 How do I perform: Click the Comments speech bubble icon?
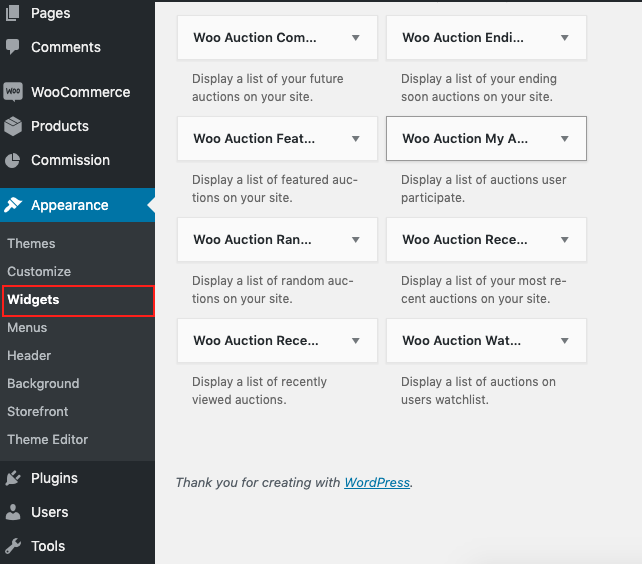(13, 47)
